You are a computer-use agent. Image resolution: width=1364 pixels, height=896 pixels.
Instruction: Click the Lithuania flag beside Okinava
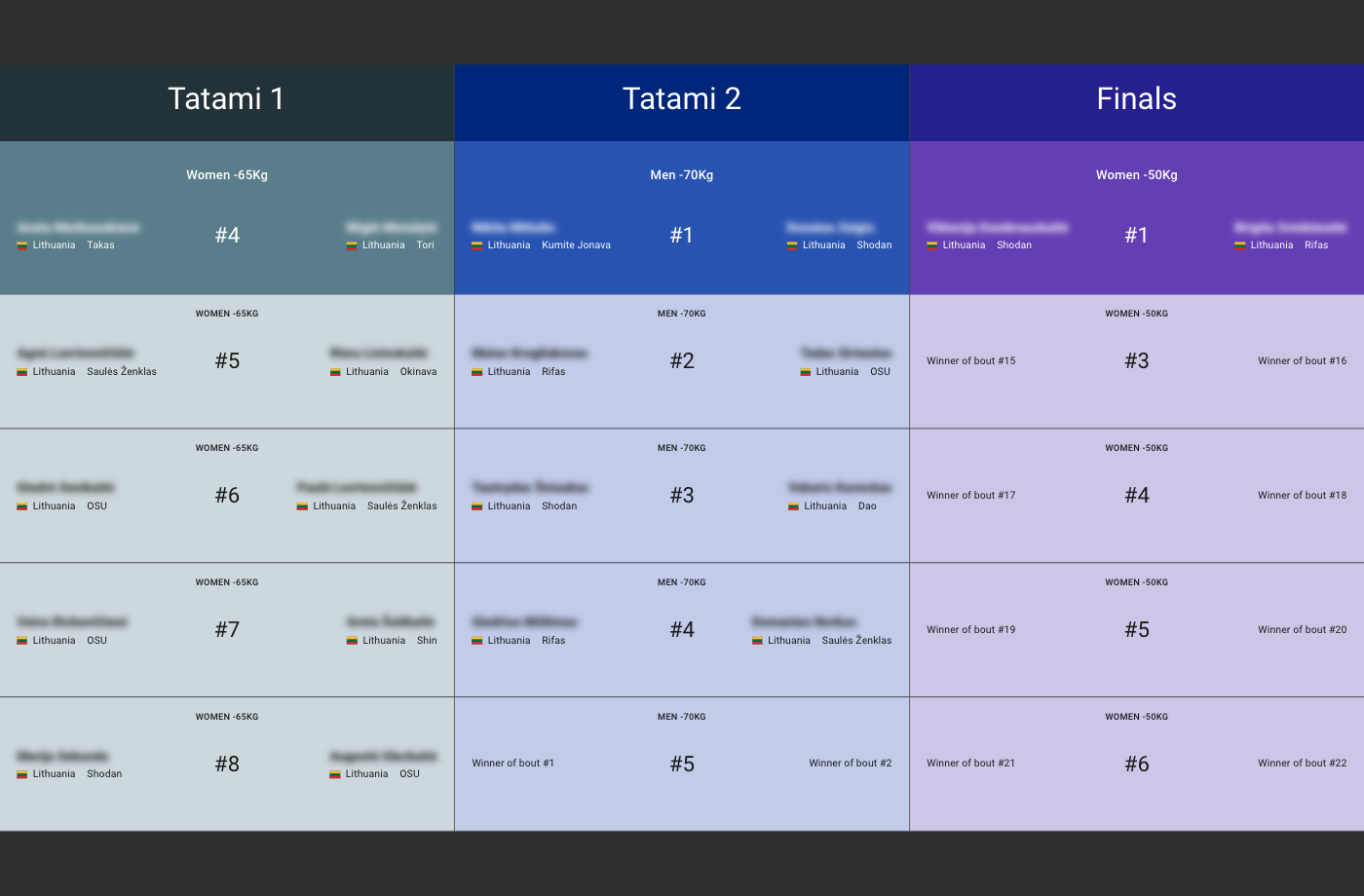[335, 372]
